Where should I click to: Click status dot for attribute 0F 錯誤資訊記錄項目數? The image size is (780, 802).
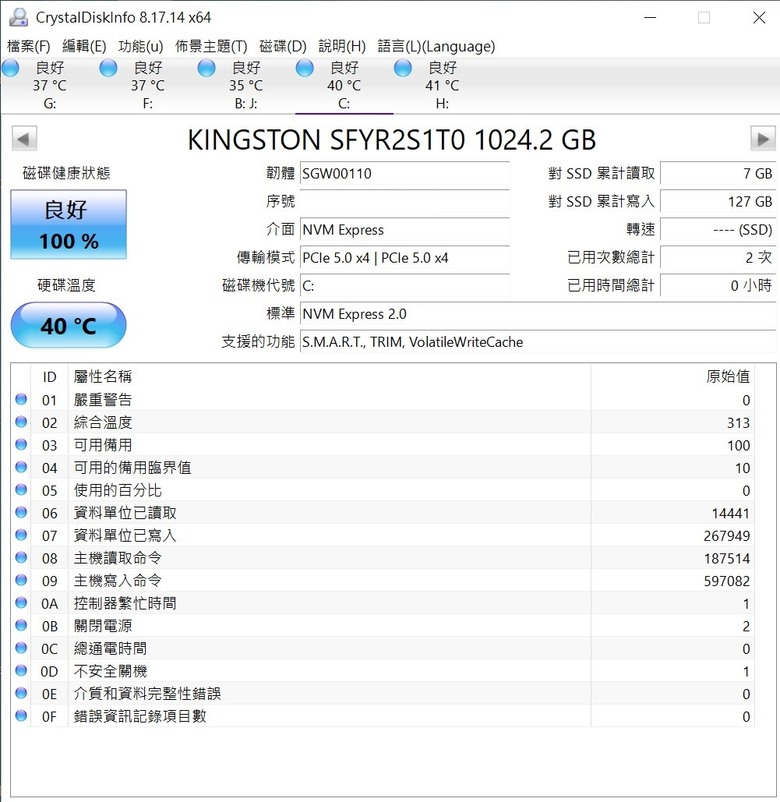[x=21, y=715]
